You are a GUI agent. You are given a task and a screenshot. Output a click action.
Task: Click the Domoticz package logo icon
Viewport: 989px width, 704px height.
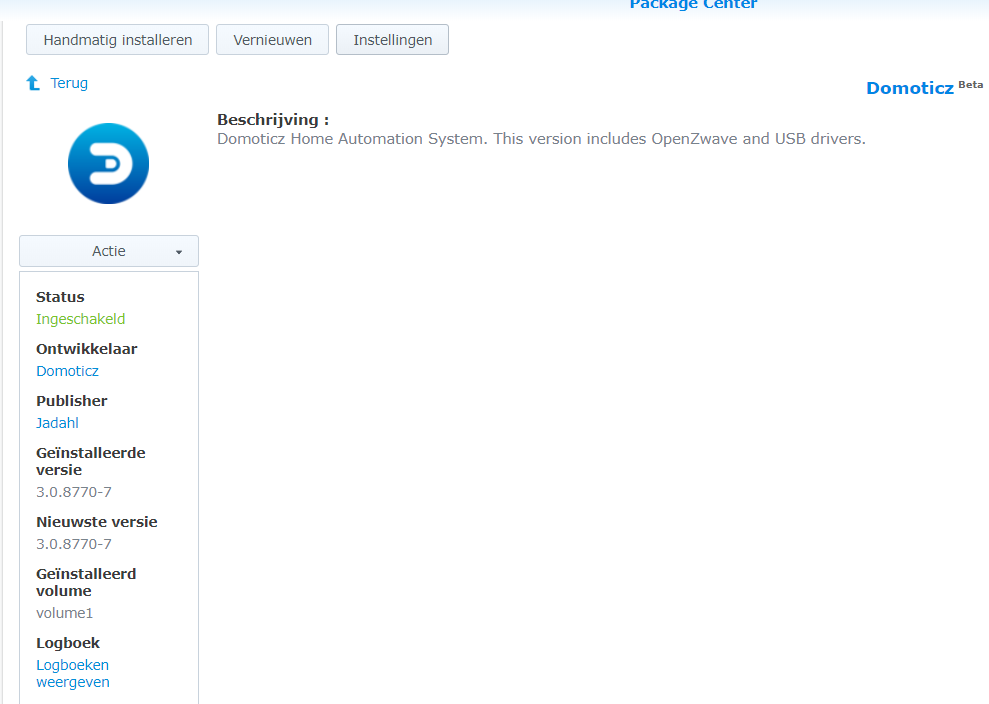pos(108,163)
